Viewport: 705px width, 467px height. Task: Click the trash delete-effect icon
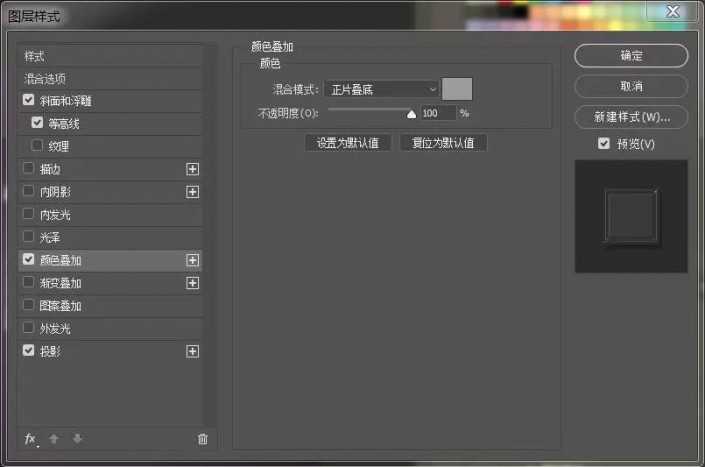click(x=202, y=439)
